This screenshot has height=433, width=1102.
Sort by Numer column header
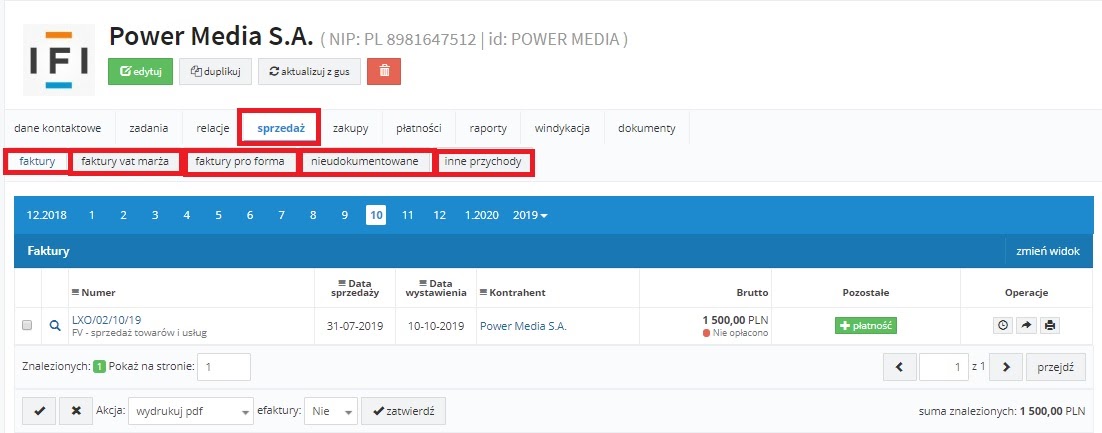(x=93, y=292)
